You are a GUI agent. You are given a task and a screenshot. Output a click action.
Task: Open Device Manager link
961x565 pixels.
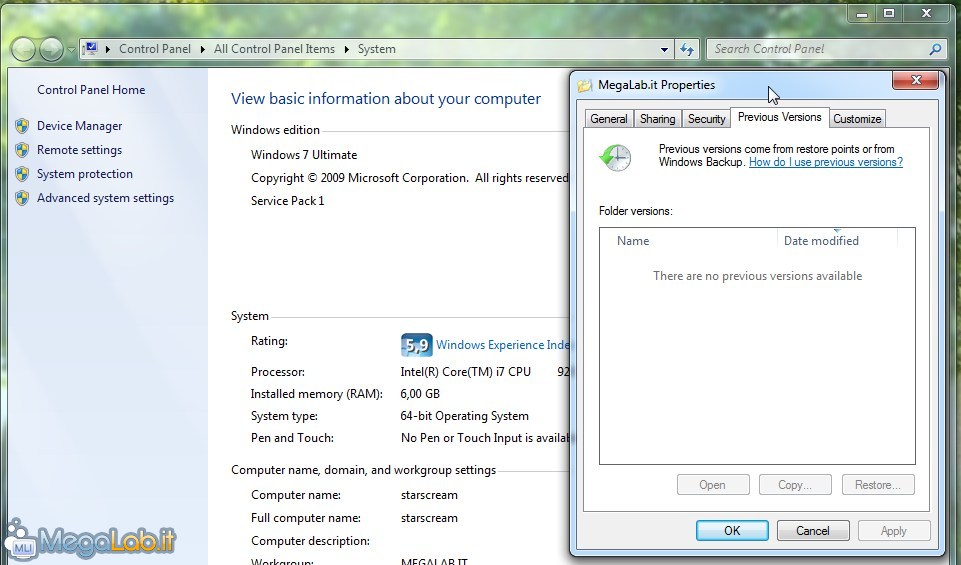[80, 126]
